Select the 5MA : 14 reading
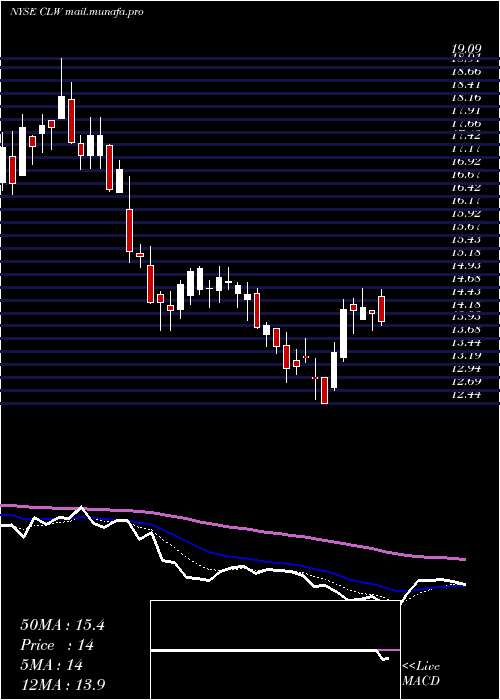 (x=52, y=665)
